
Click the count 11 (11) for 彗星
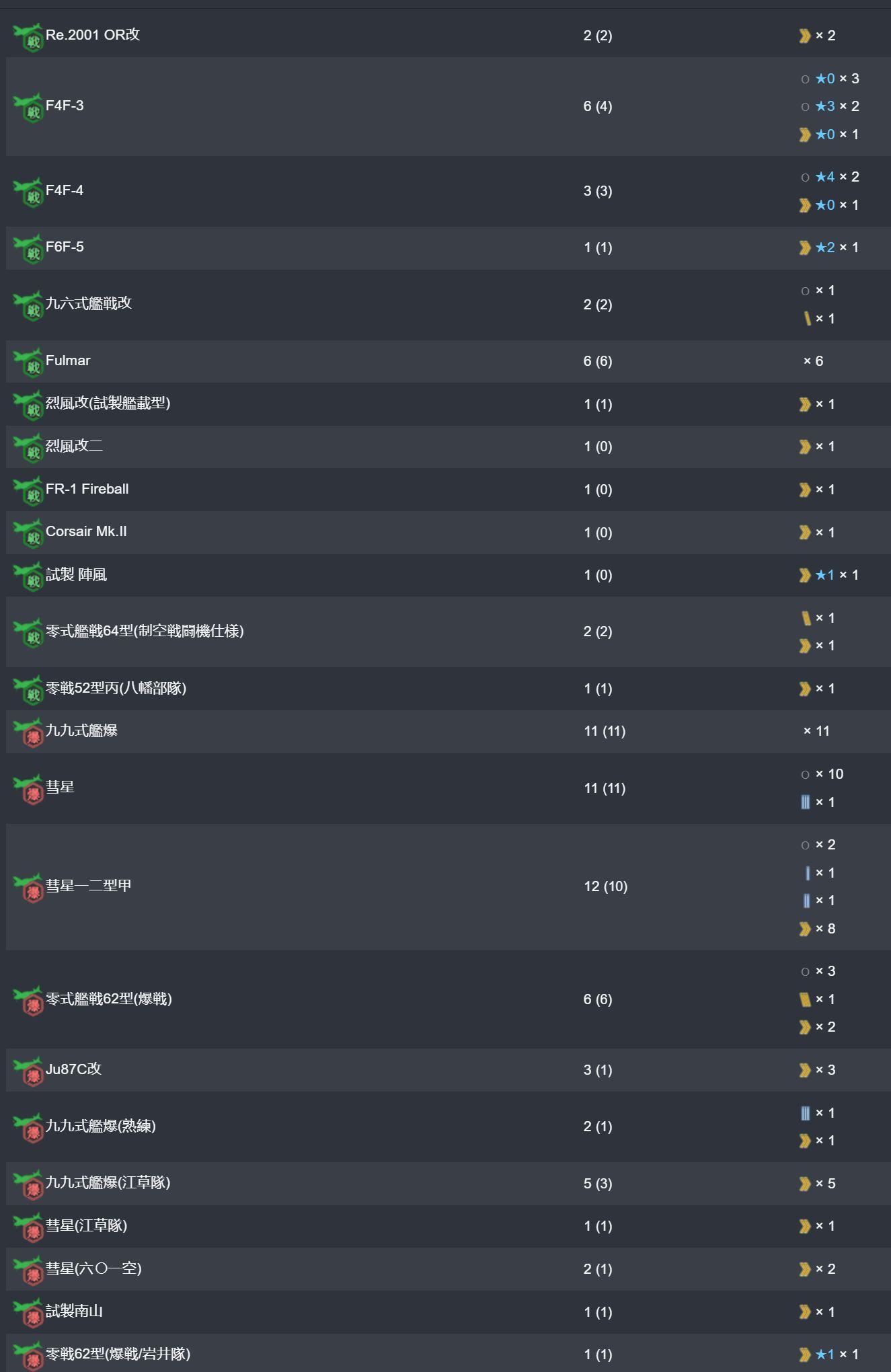(605, 788)
